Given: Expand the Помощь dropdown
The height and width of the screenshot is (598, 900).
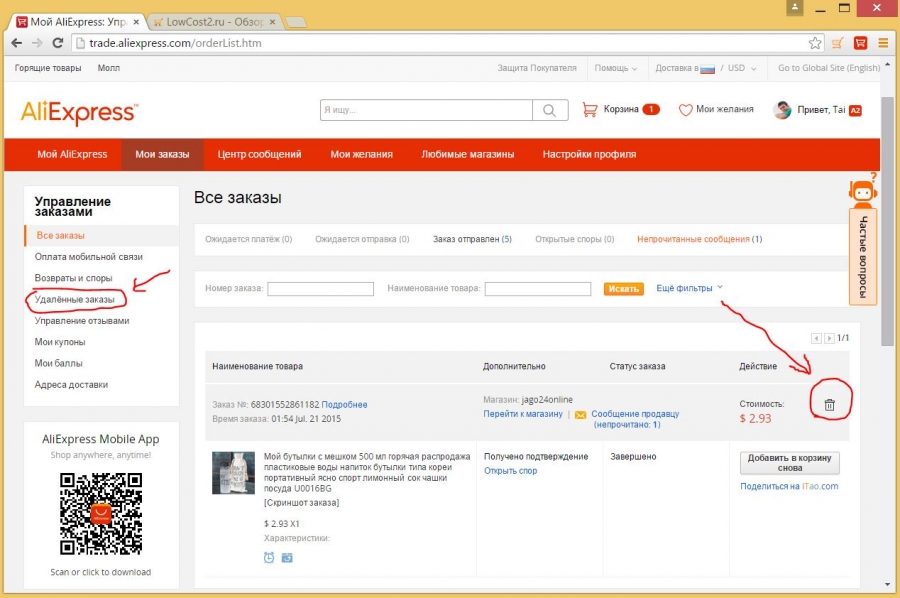Looking at the screenshot, I should pyautogui.click(x=615, y=68).
